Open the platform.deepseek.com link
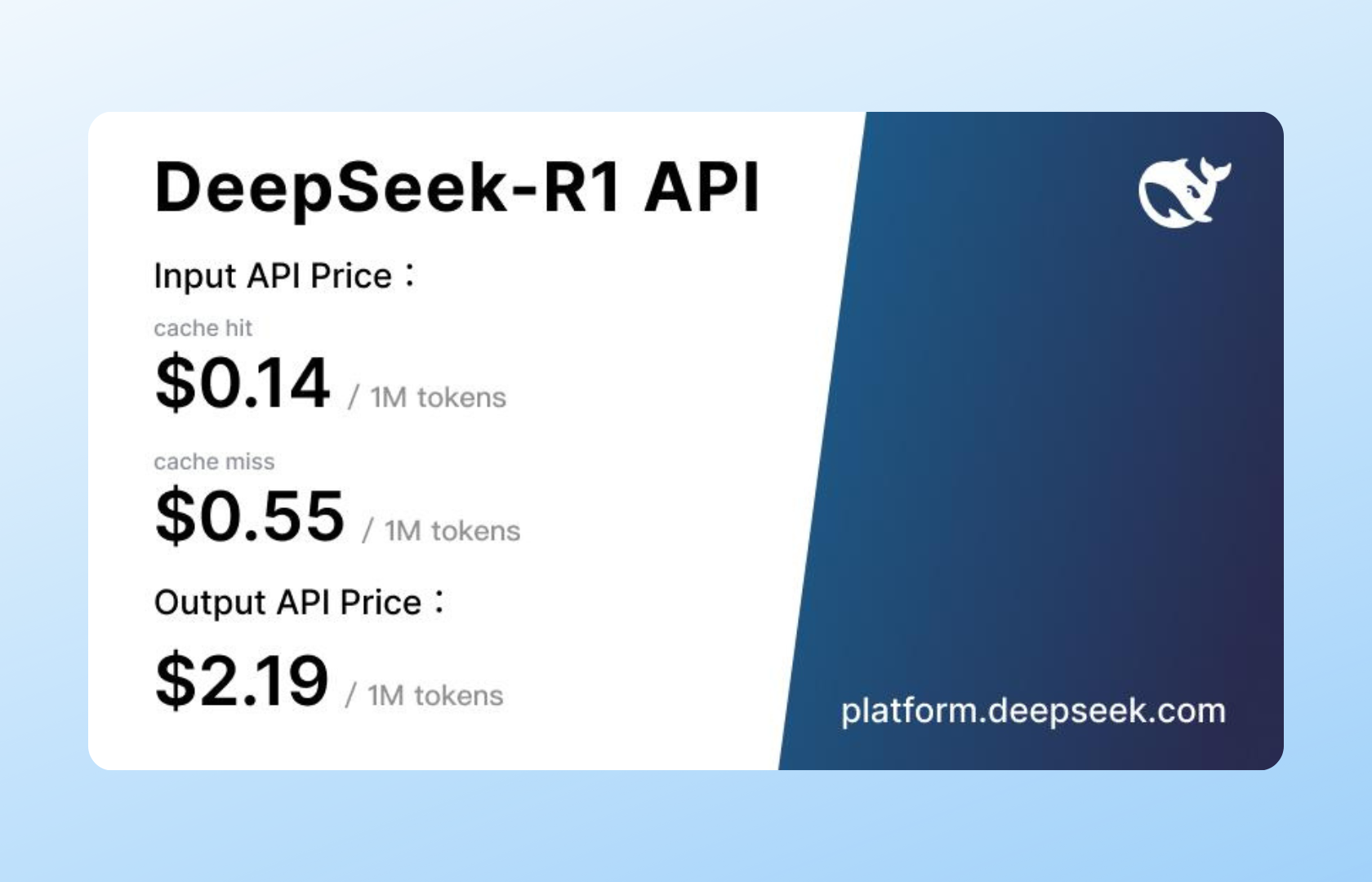1372x882 pixels. (1033, 710)
